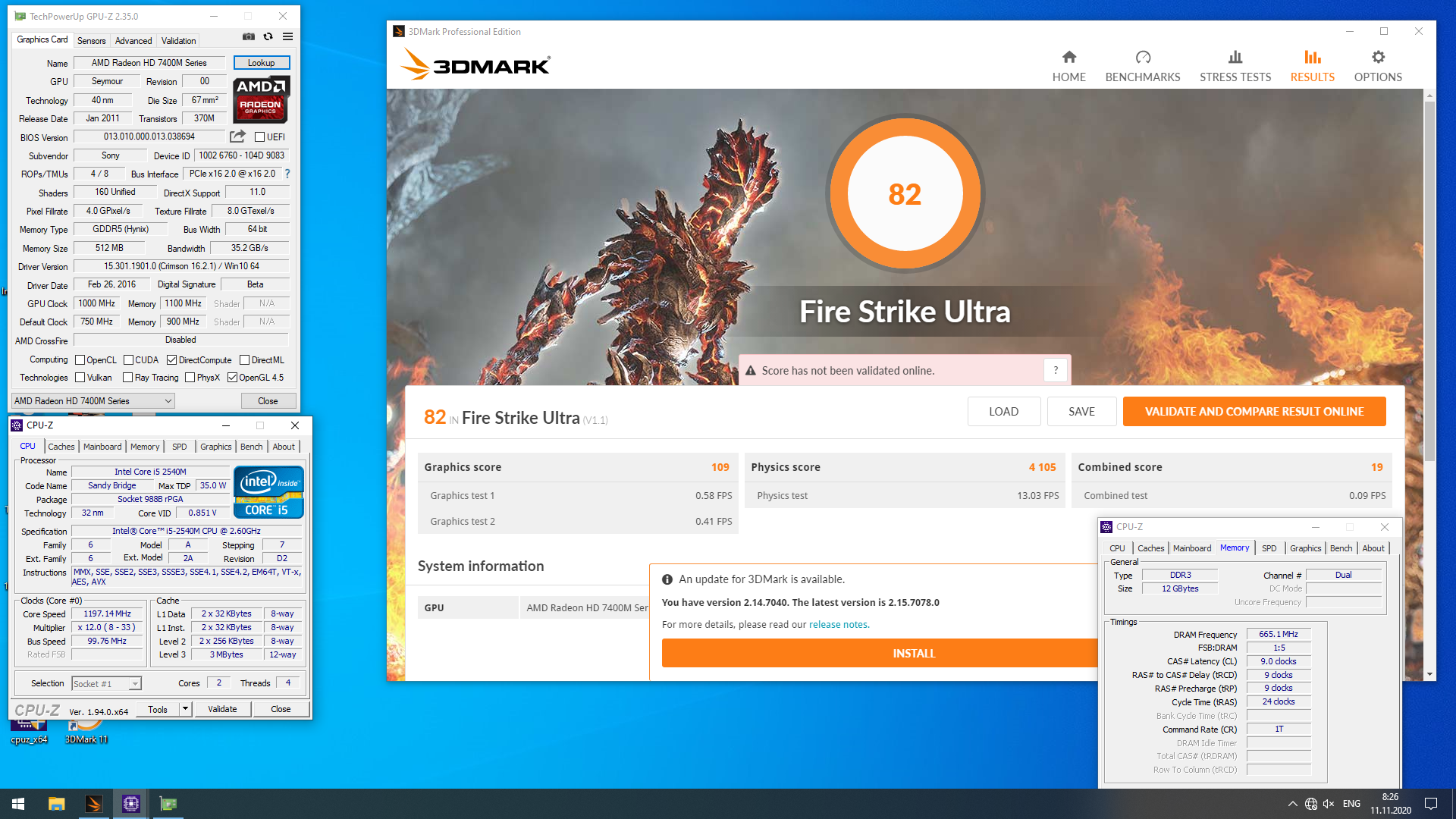Click the GPU-Z Lookup button

click(x=261, y=63)
